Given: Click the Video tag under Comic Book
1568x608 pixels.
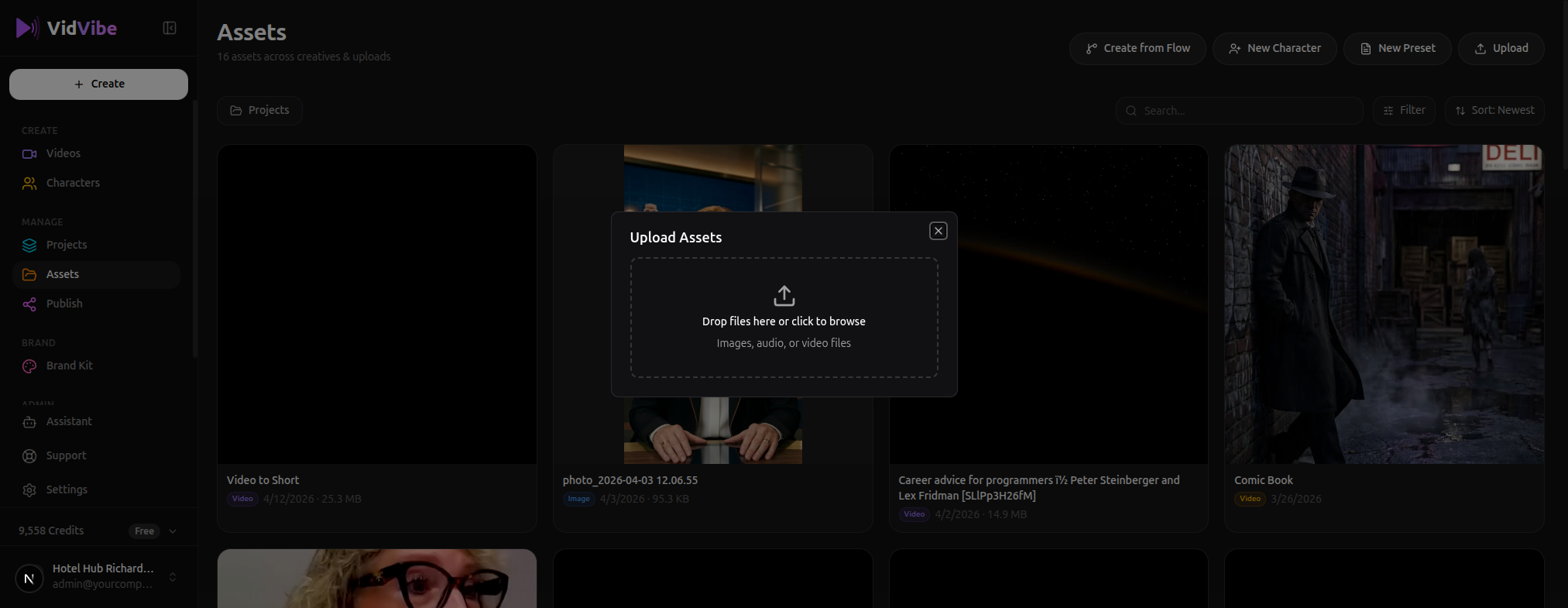Looking at the screenshot, I should click(x=1251, y=499).
